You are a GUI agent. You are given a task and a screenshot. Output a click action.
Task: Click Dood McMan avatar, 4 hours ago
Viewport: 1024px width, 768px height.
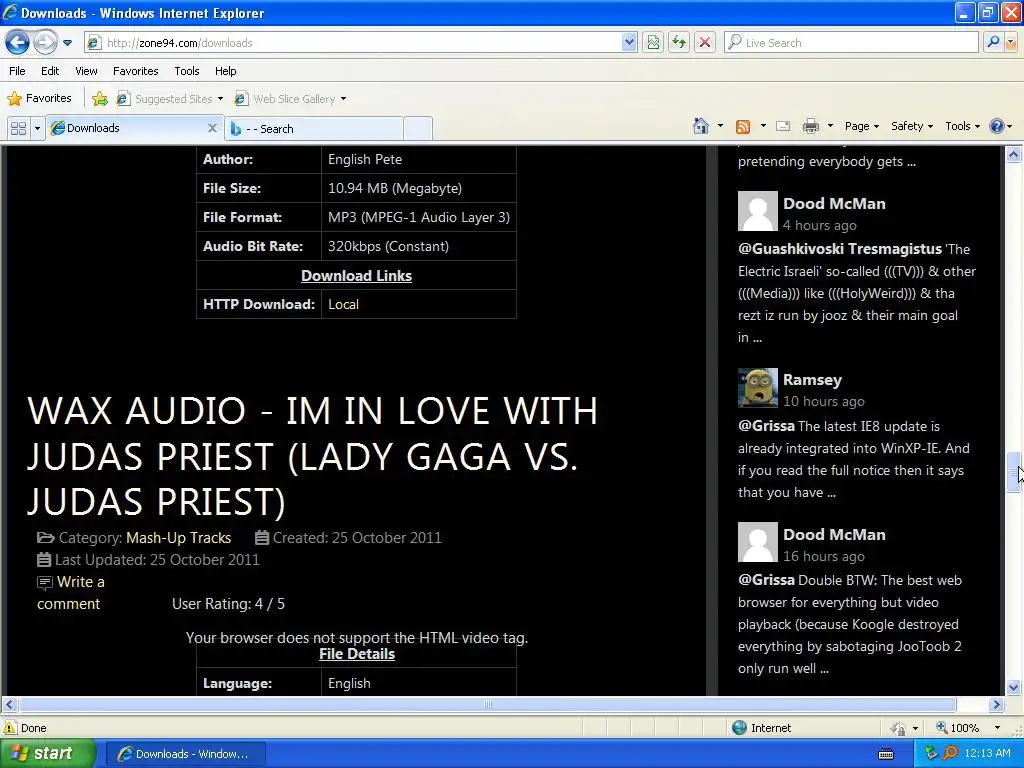(758, 211)
